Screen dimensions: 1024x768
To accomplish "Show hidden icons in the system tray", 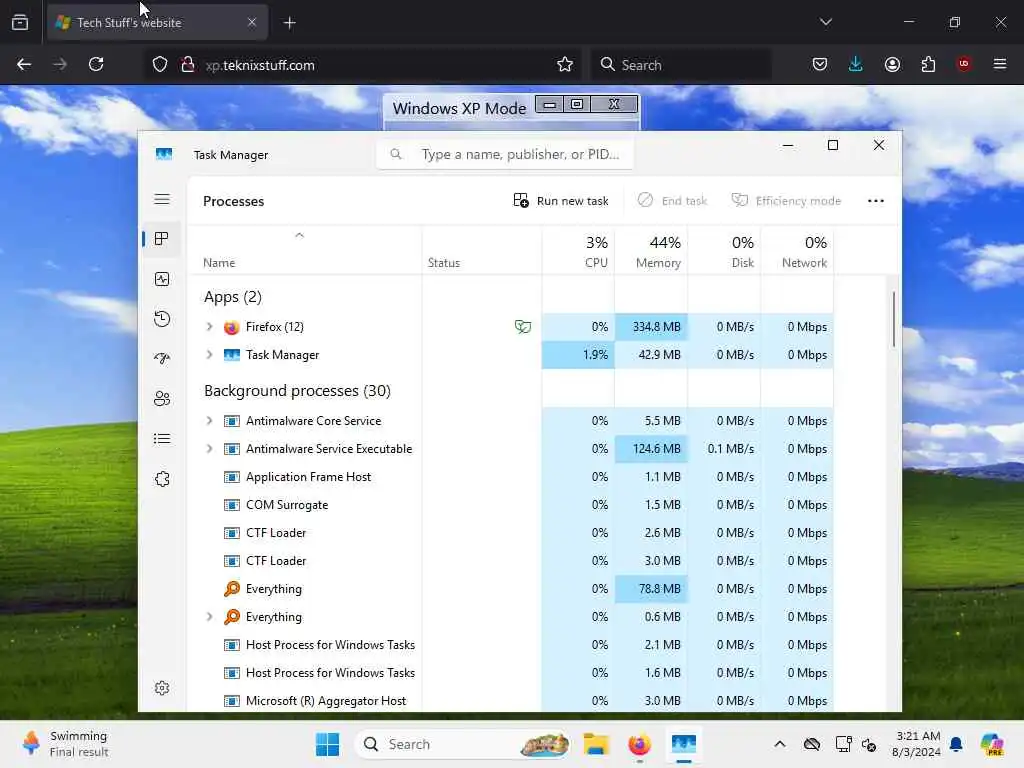I will click(x=780, y=744).
